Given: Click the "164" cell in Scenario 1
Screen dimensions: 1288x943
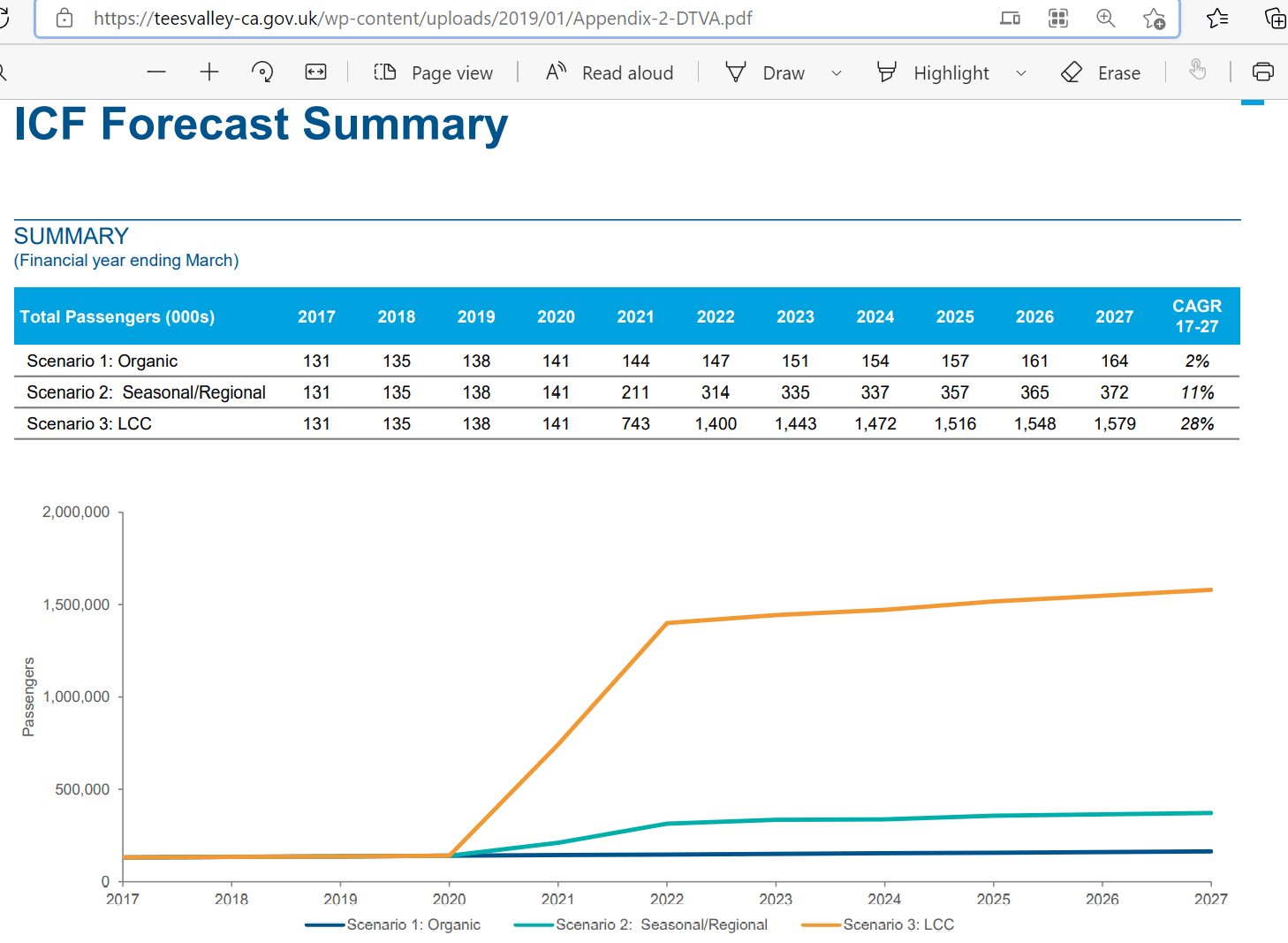Looking at the screenshot, I should [x=1115, y=361].
